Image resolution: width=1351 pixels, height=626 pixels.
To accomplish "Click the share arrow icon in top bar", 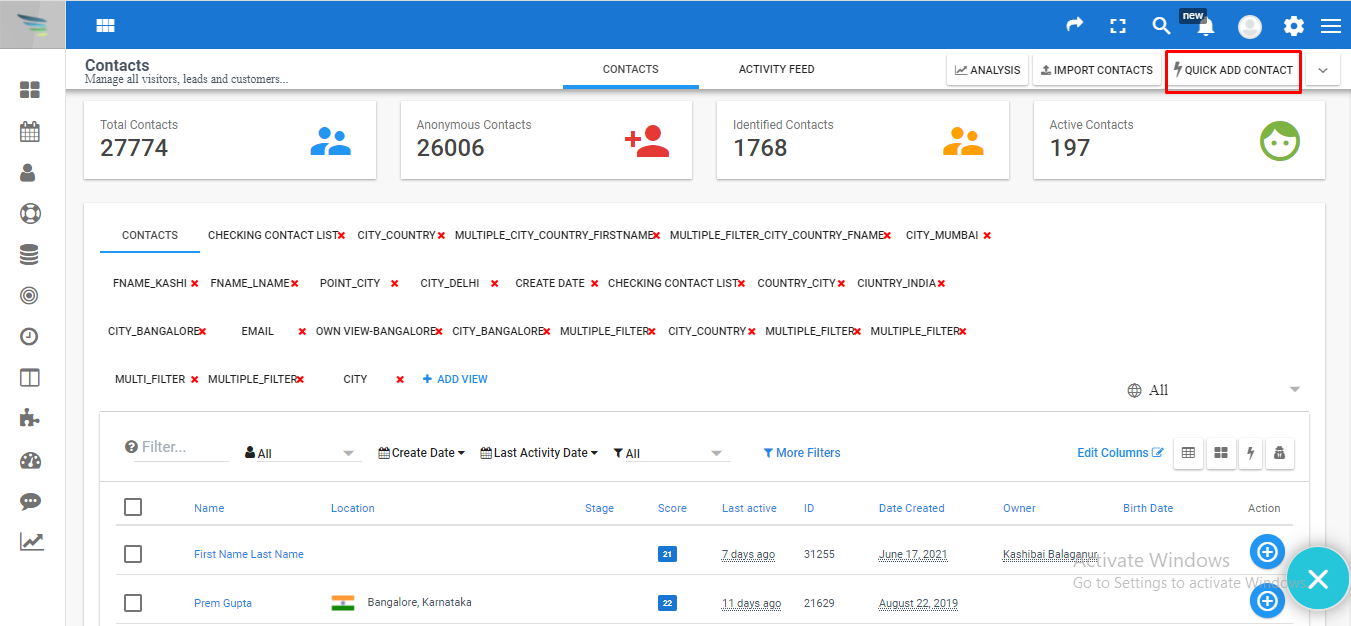I will [1075, 25].
